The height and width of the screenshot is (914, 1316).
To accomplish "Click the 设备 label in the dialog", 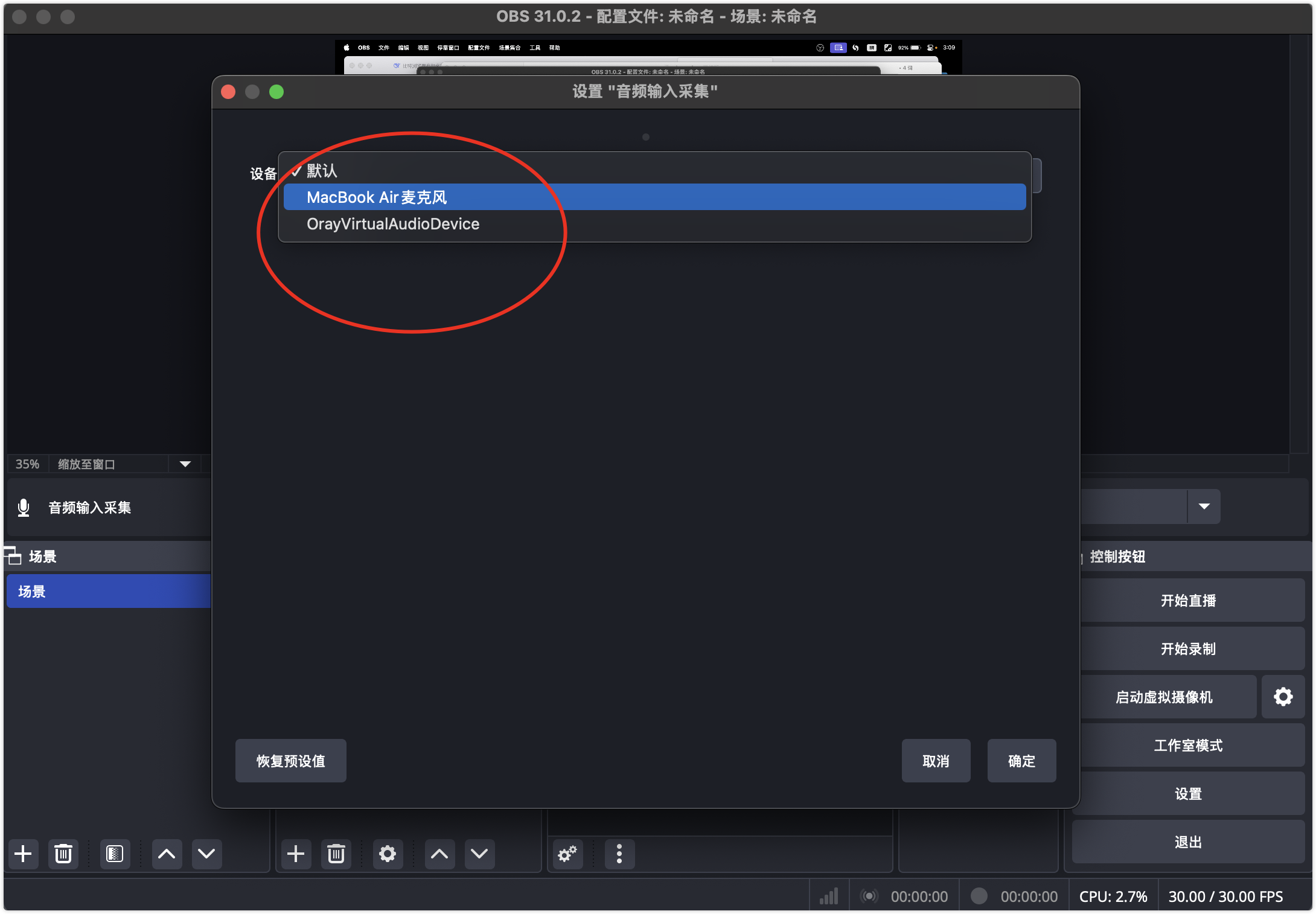I will (263, 174).
